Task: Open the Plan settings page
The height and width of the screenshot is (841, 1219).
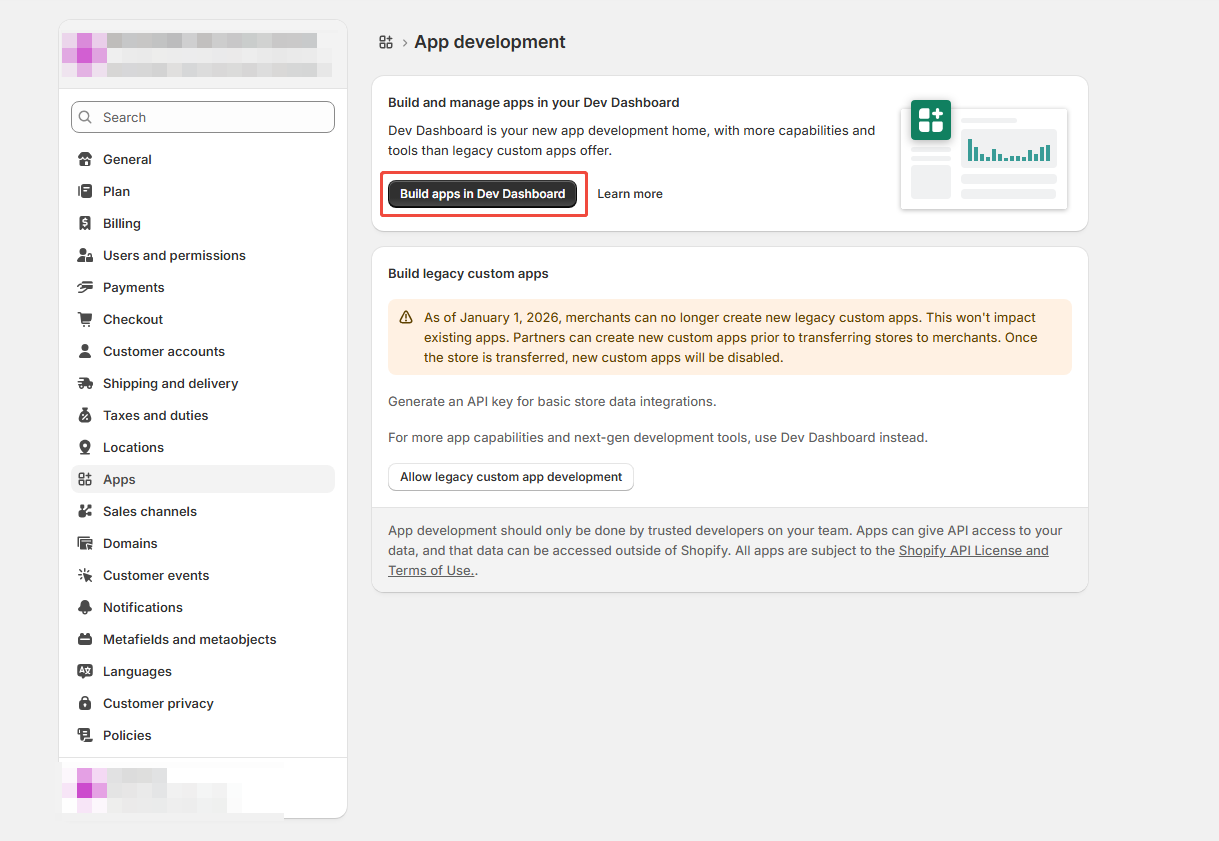Action: [116, 191]
